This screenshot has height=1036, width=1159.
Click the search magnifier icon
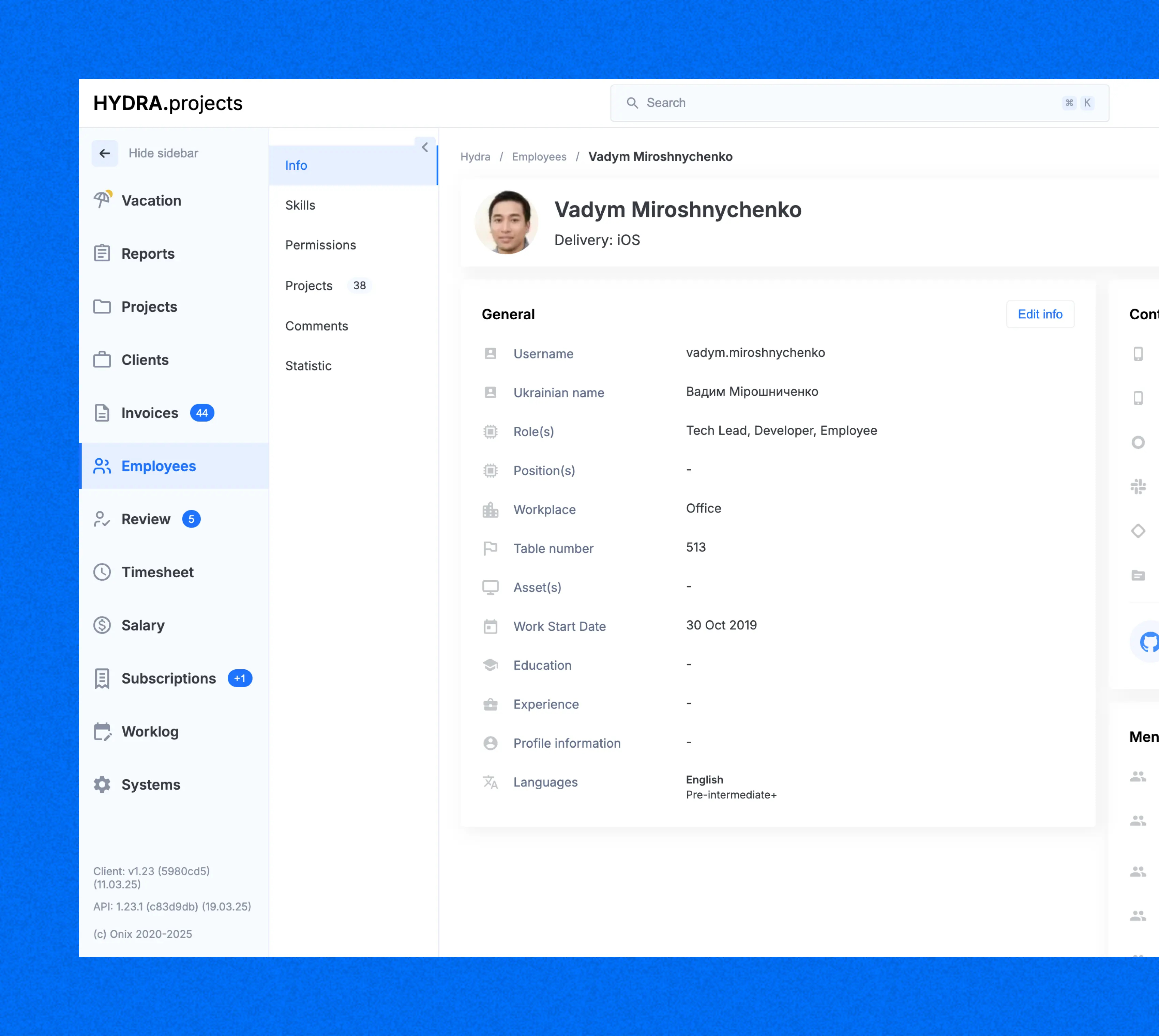pyautogui.click(x=632, y=103)
